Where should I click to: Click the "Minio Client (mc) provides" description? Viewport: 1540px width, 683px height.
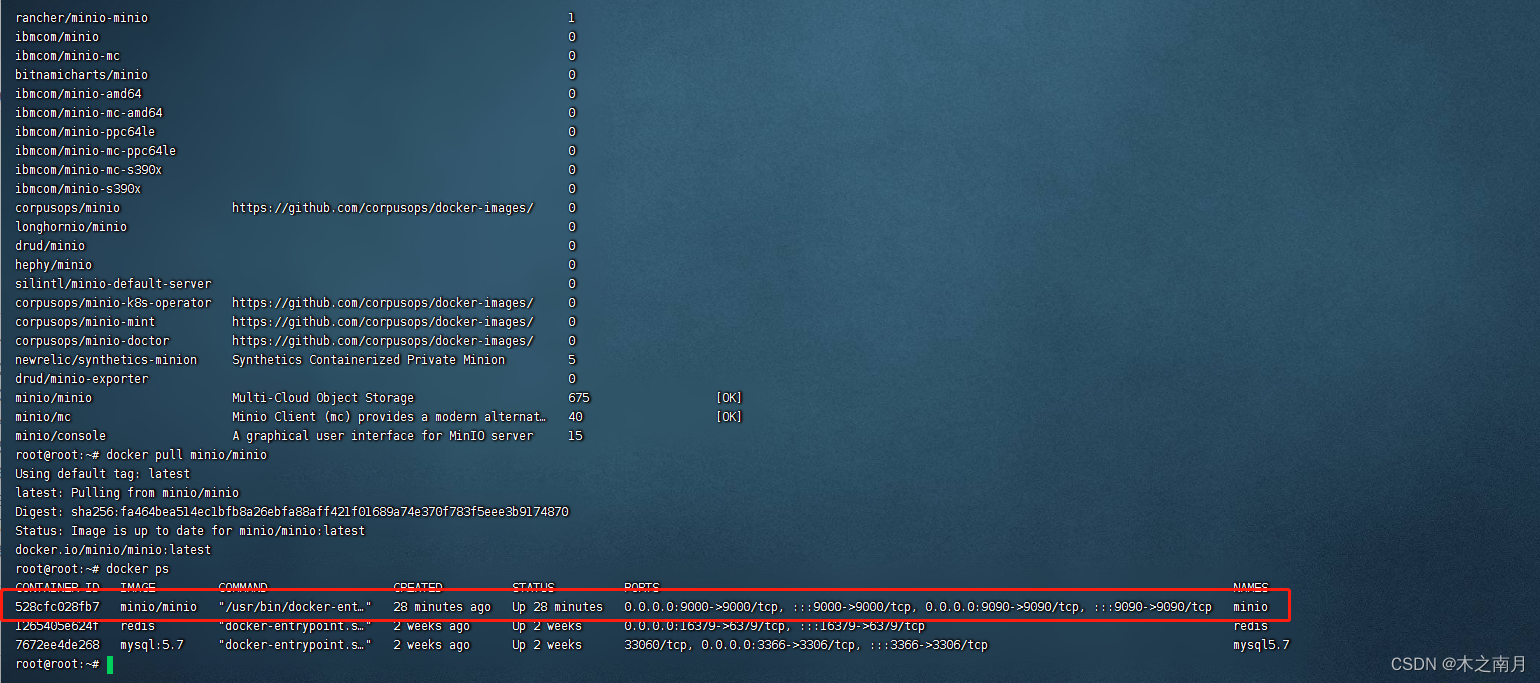point(390,417)
